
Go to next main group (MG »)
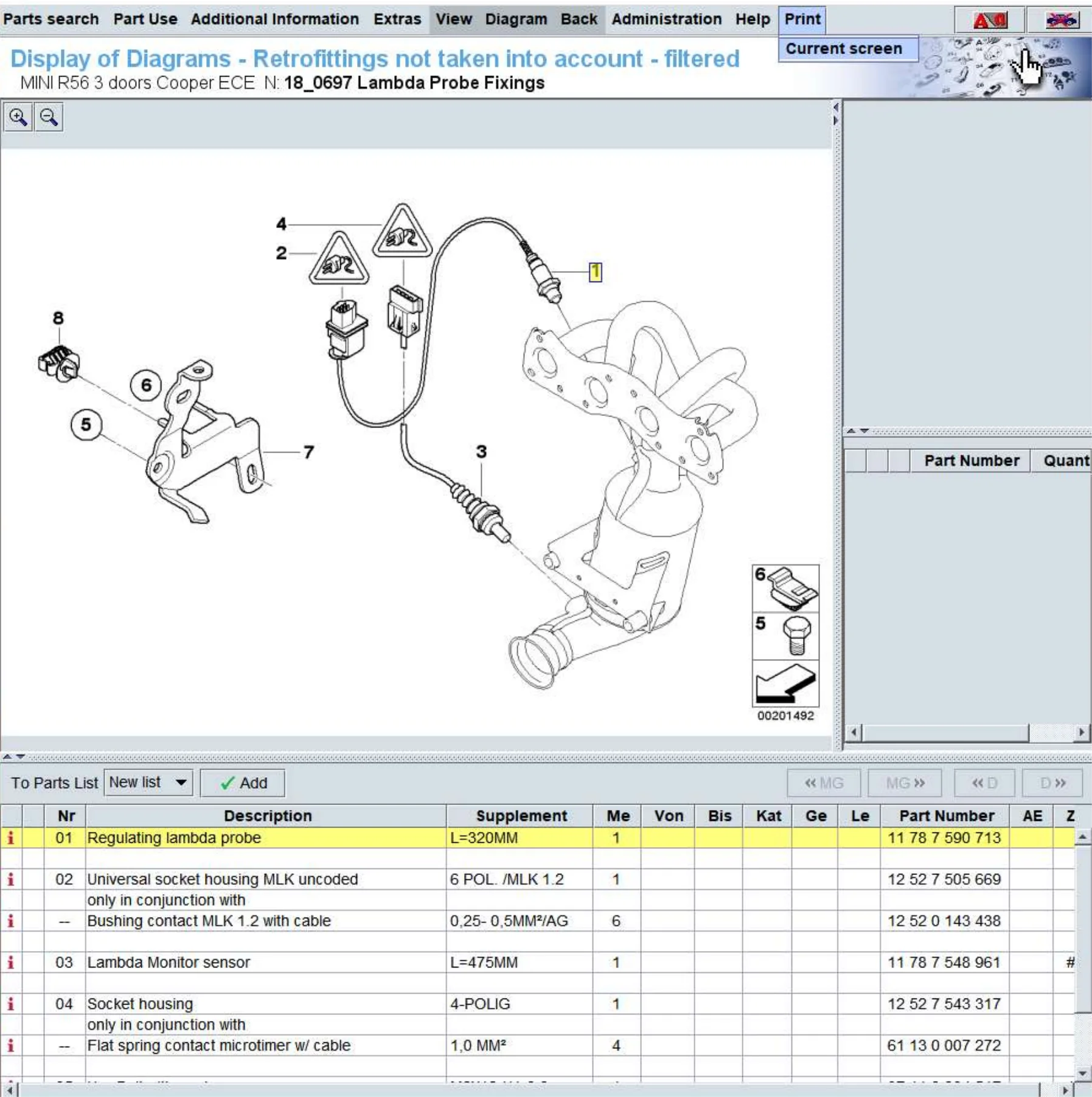905,783
